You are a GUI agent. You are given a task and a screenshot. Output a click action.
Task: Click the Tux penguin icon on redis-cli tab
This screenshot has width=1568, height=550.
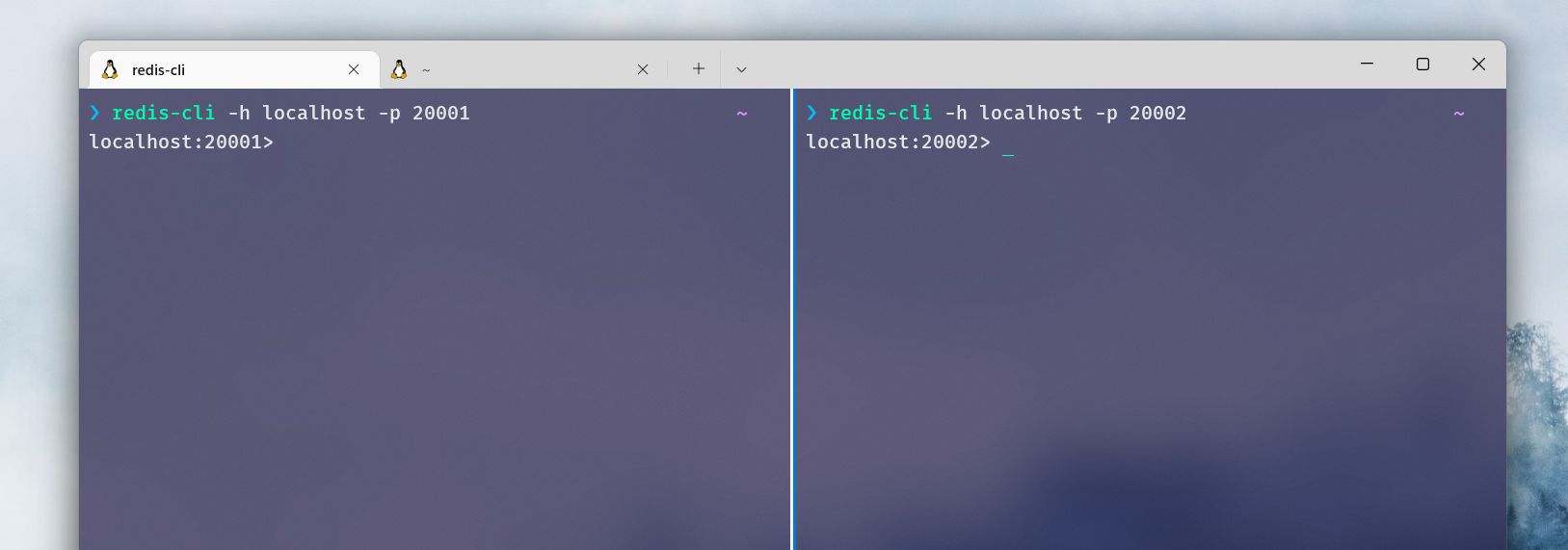(x=110, y=69)
